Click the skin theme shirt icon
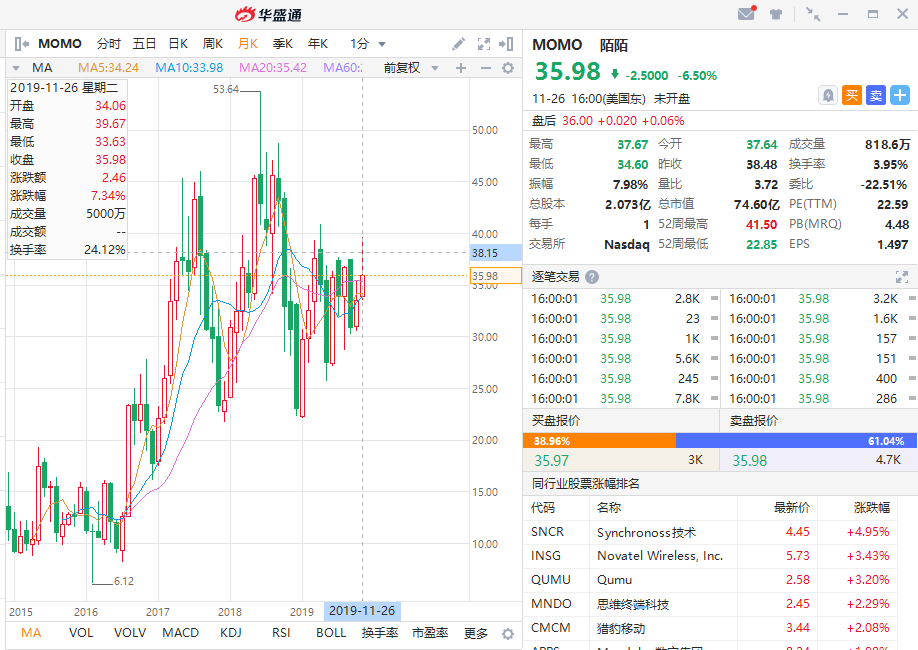This screenshot has width=918, height=650. tap(776, 14)
